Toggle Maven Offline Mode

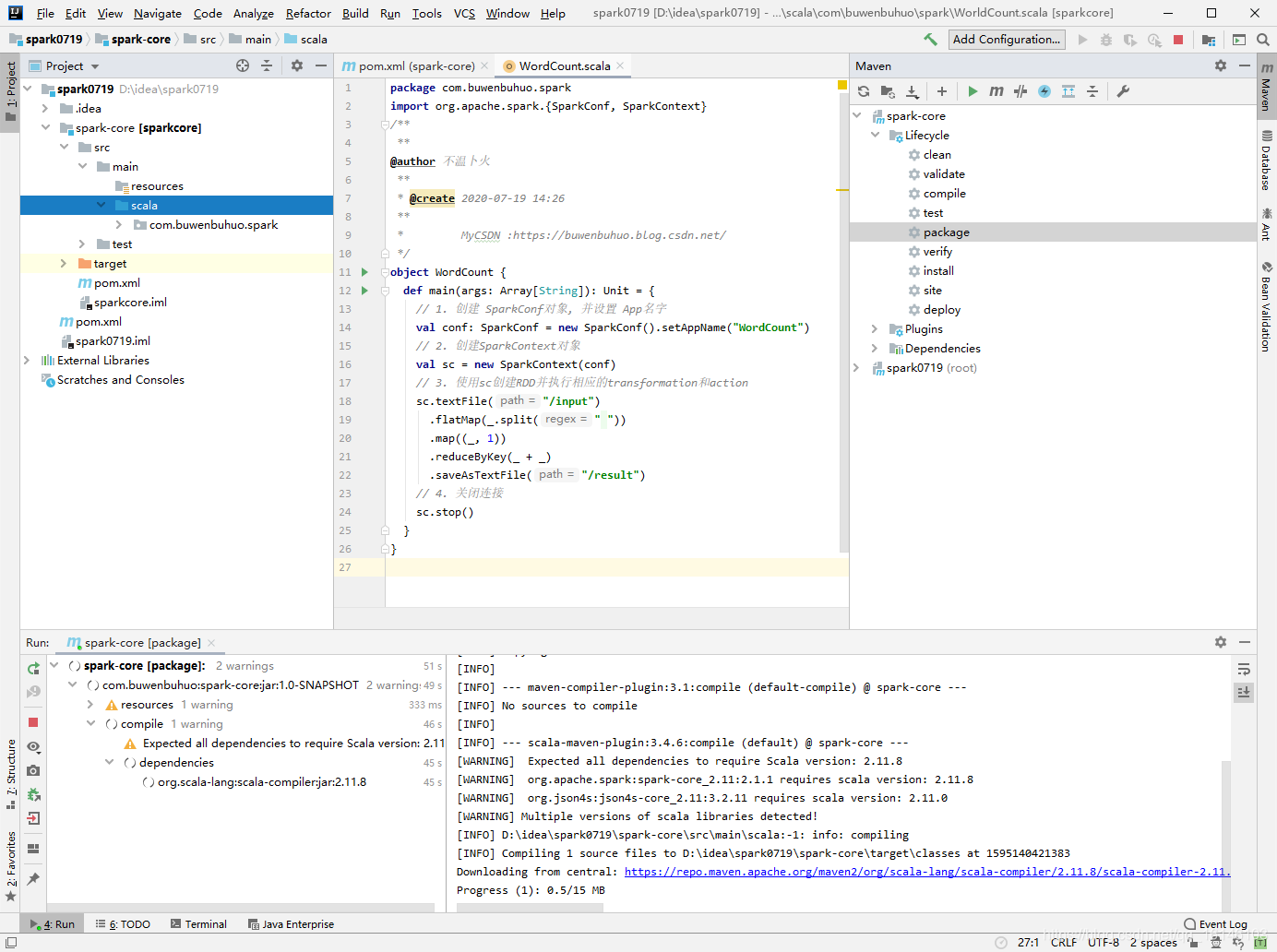tap(1020, 91)
